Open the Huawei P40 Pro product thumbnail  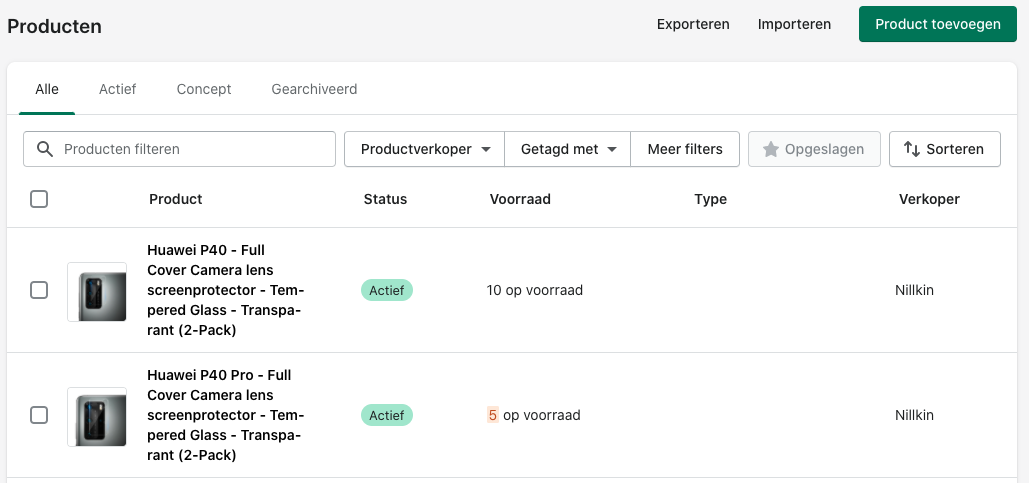pyautogui.click(x=97, y=417)
